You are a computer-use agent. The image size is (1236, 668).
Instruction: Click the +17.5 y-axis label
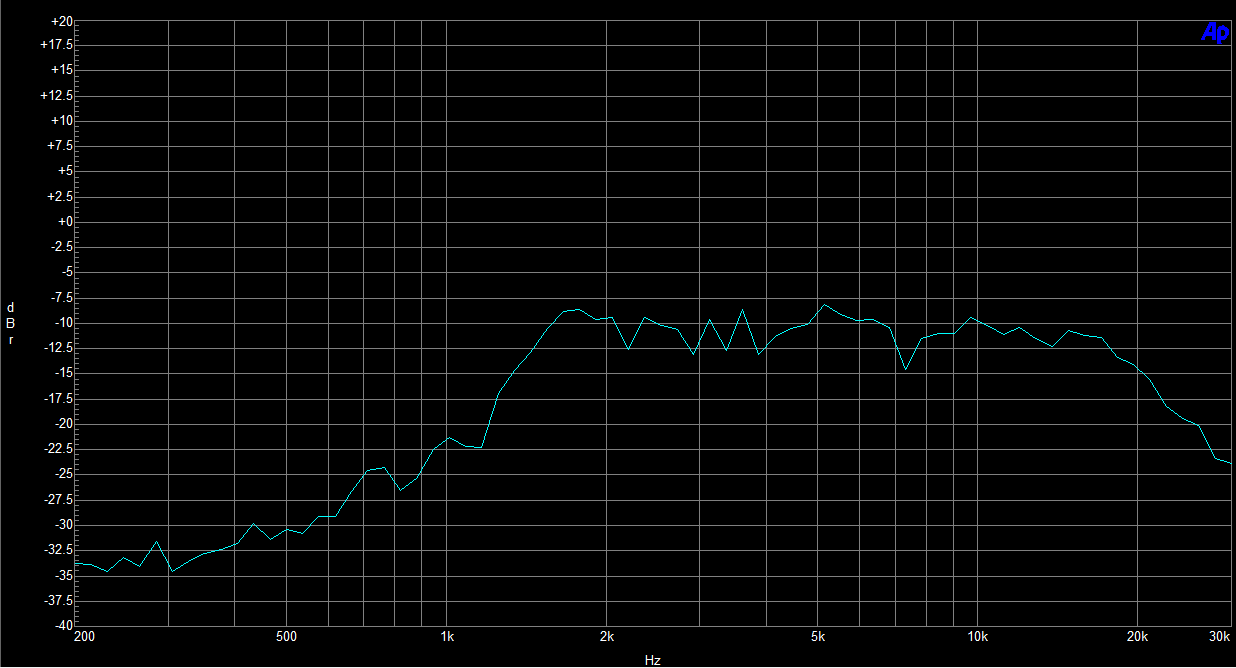56,45
